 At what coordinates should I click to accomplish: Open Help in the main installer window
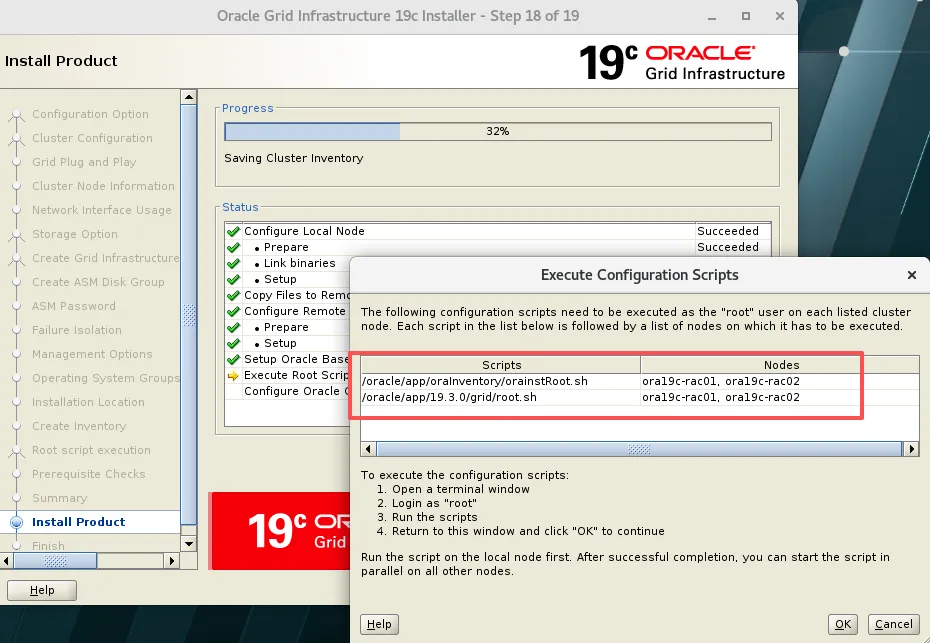click(42, 590)
